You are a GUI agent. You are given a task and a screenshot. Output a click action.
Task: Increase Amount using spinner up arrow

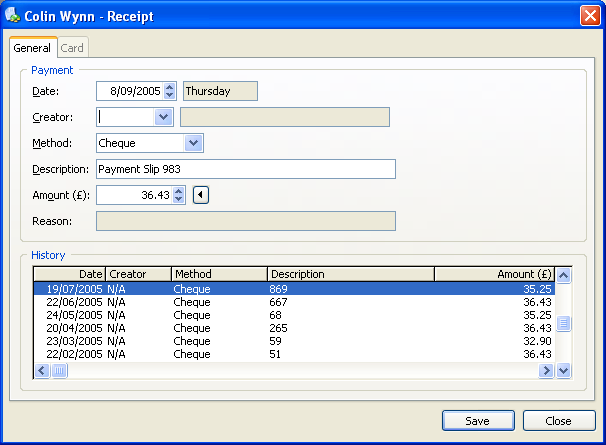click(179, 191)
